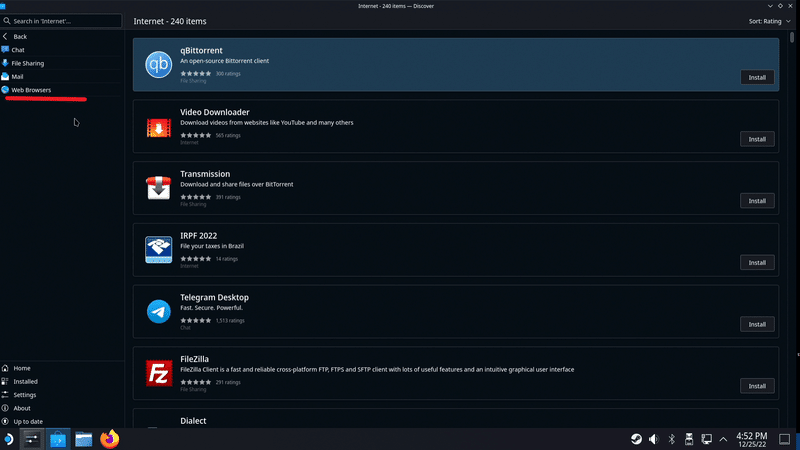Go Back in the sidebar
Image resolution: width=800 pixels, height=450 pixels.
tap(61, 37)
